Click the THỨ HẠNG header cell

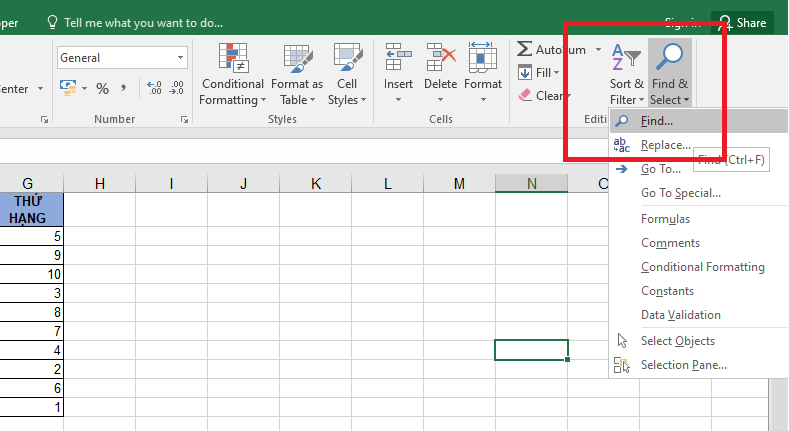31,209
